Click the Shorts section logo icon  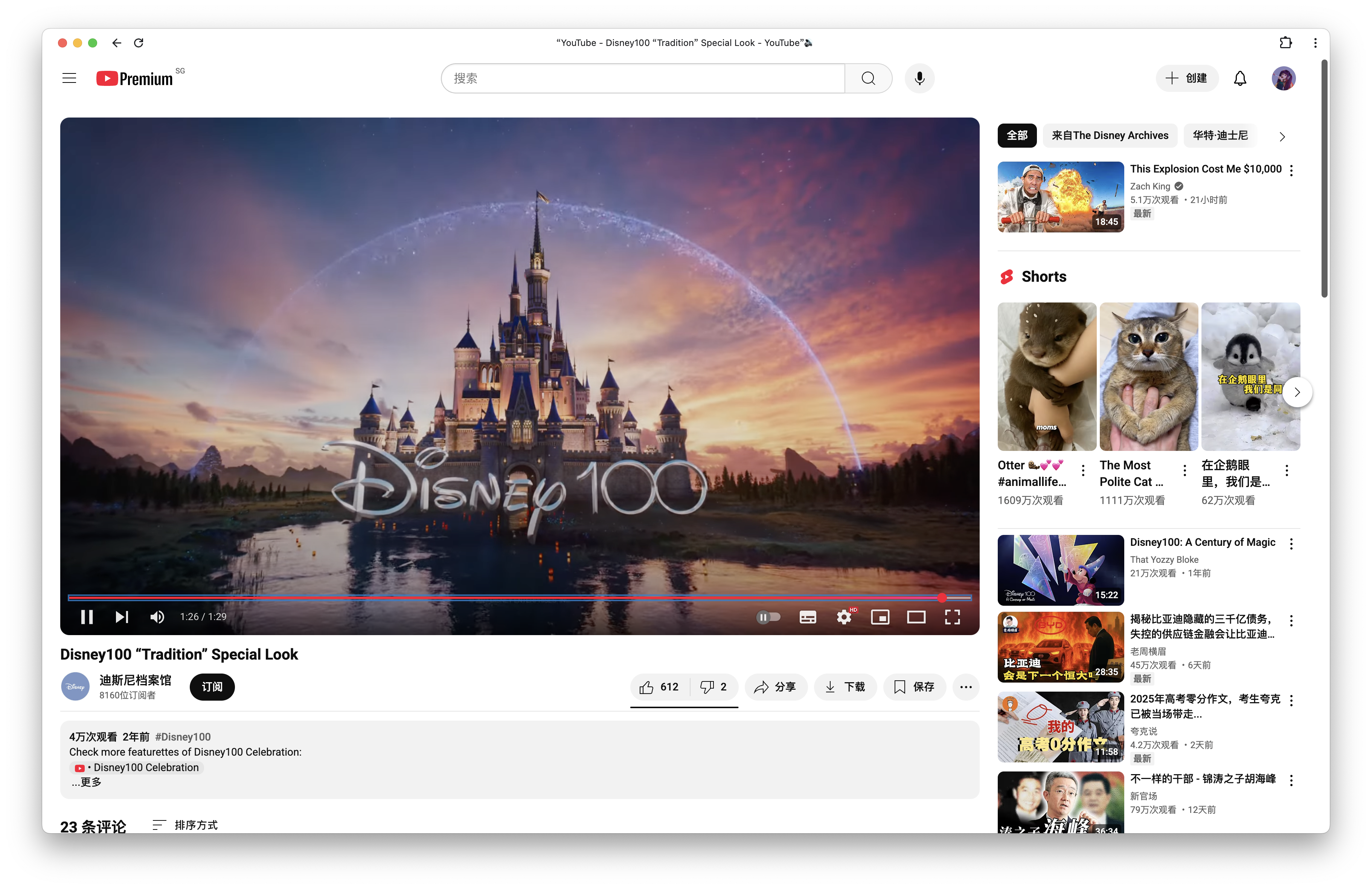point(1006,277)
